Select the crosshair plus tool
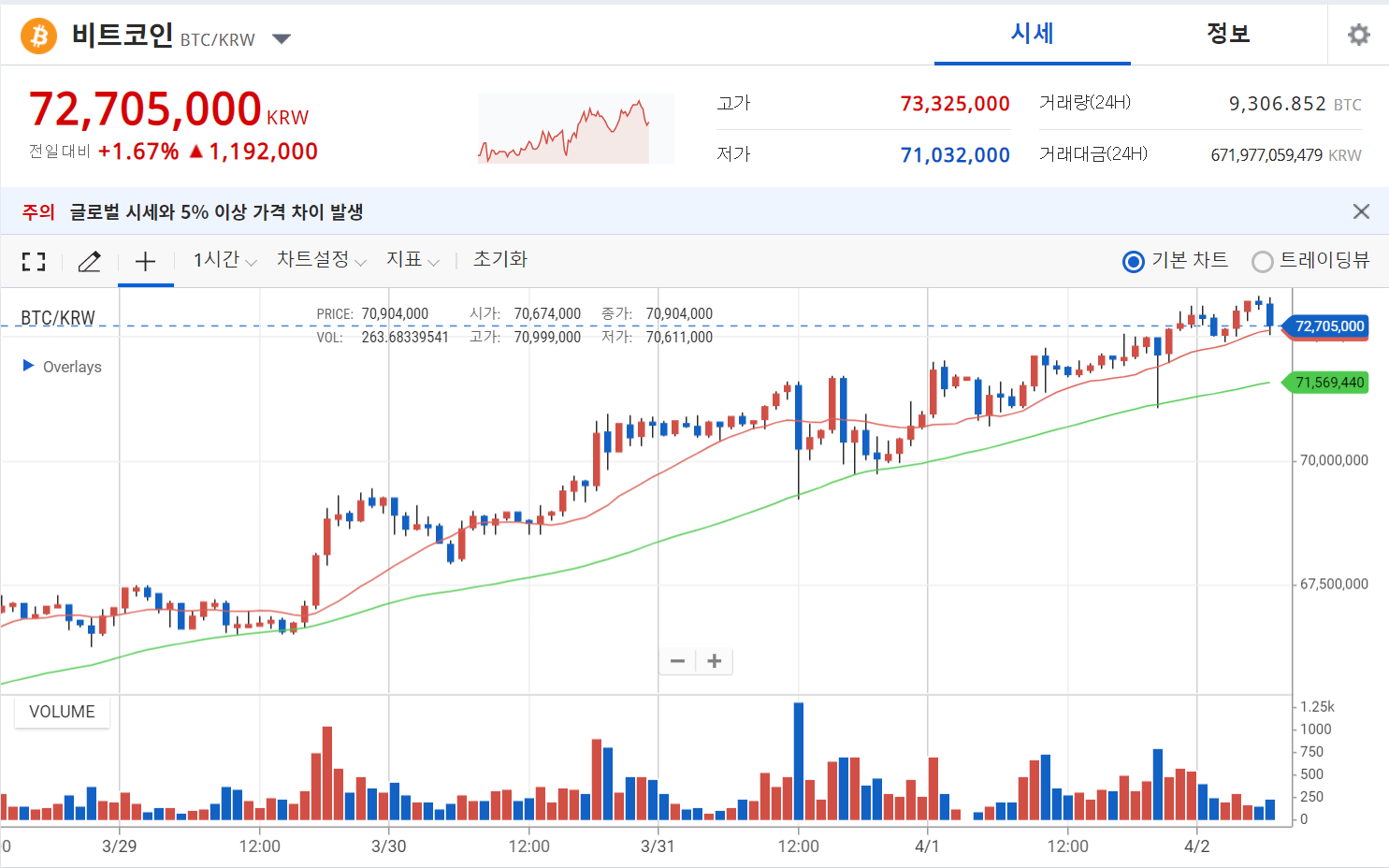Screen dimensions: 1389x868 [x=145, y=262]
